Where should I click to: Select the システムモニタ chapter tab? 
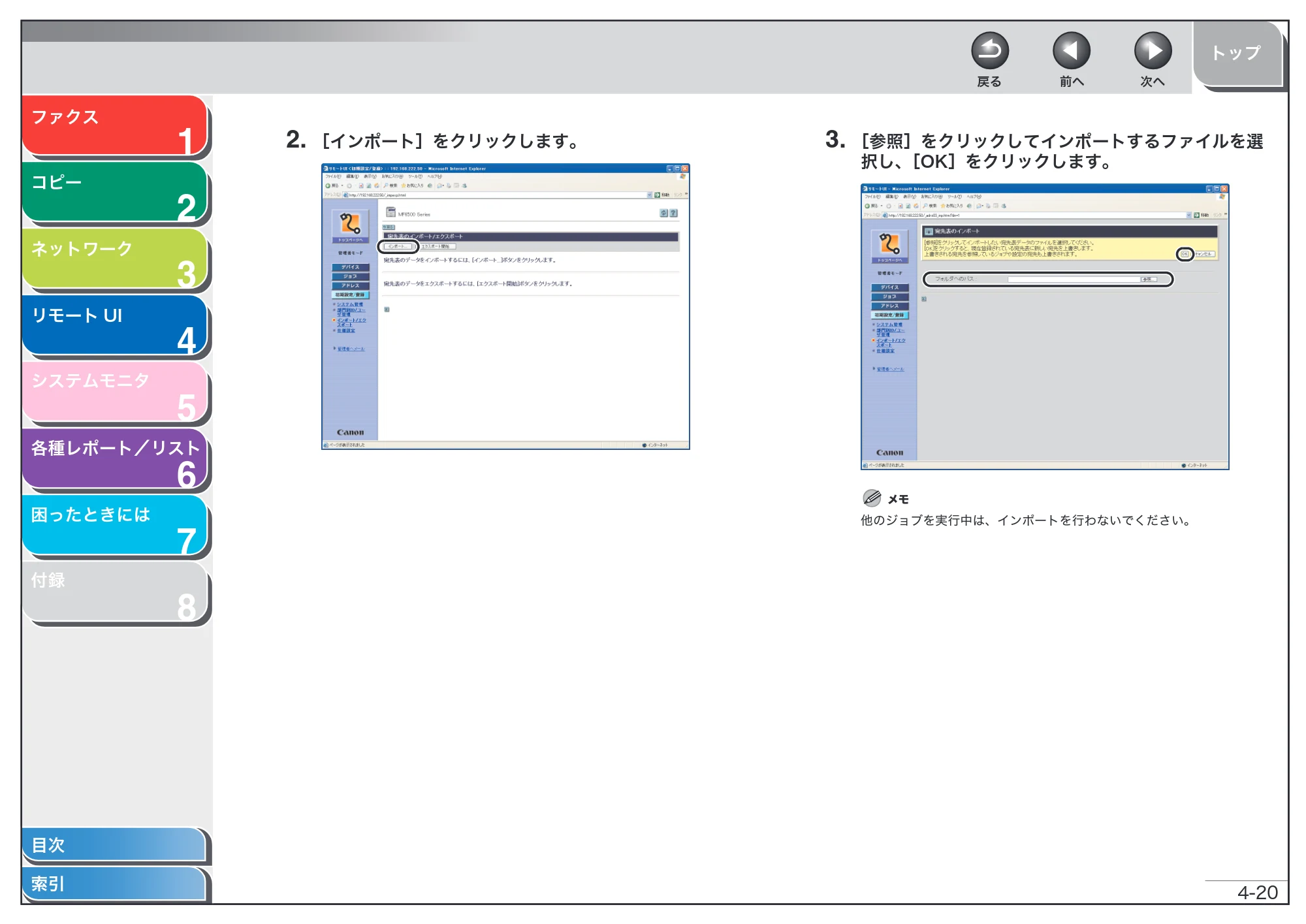click(115, 392)
